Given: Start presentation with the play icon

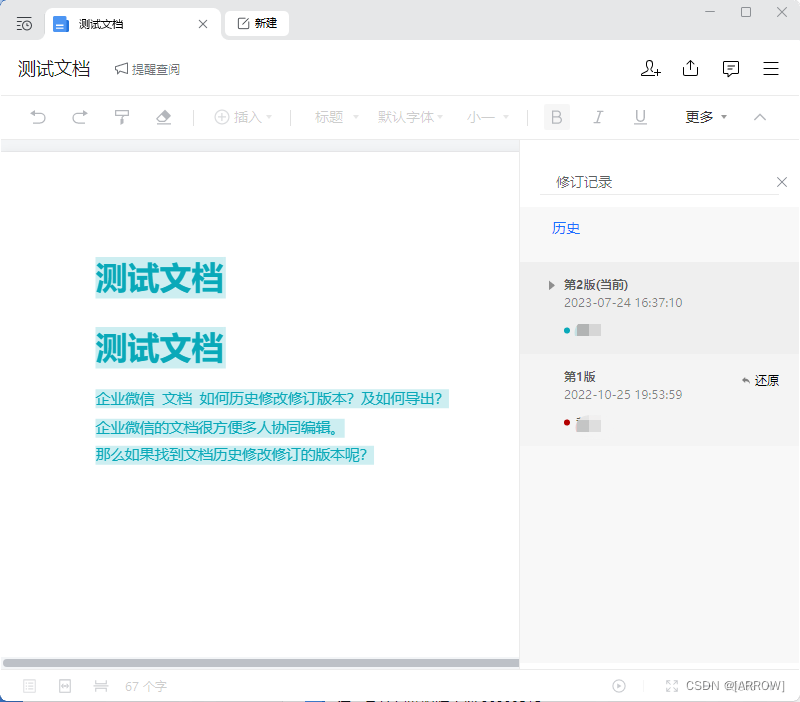Looking at the screenshot, I should coord(619,686).
